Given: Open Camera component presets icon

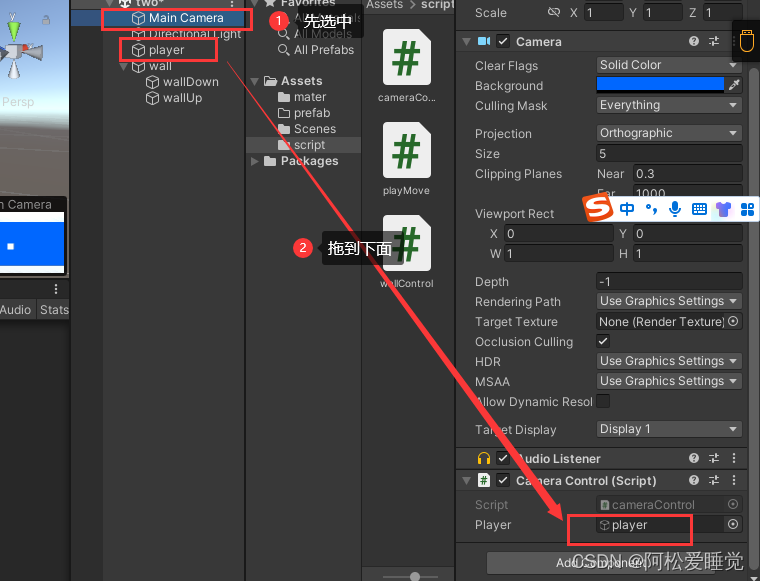Looking at the screenshot, I should pyautogui.click(x=714, y=41).
